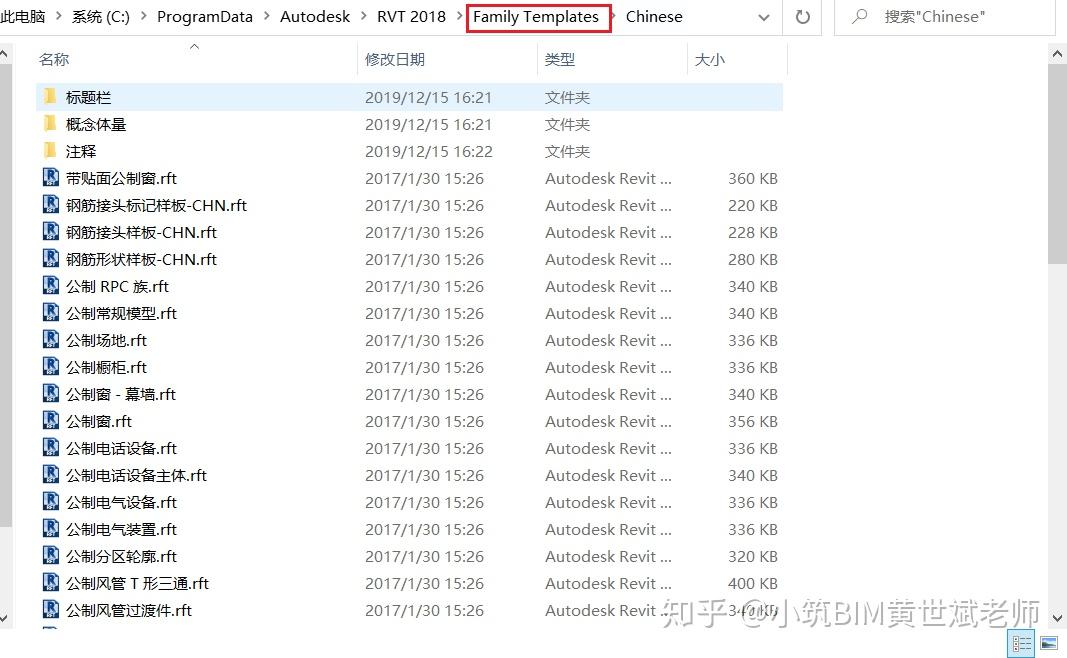Expand the chevron after 此电脑 in path
Viewport: 1067px width, 658px height.
tap(59, 16)
